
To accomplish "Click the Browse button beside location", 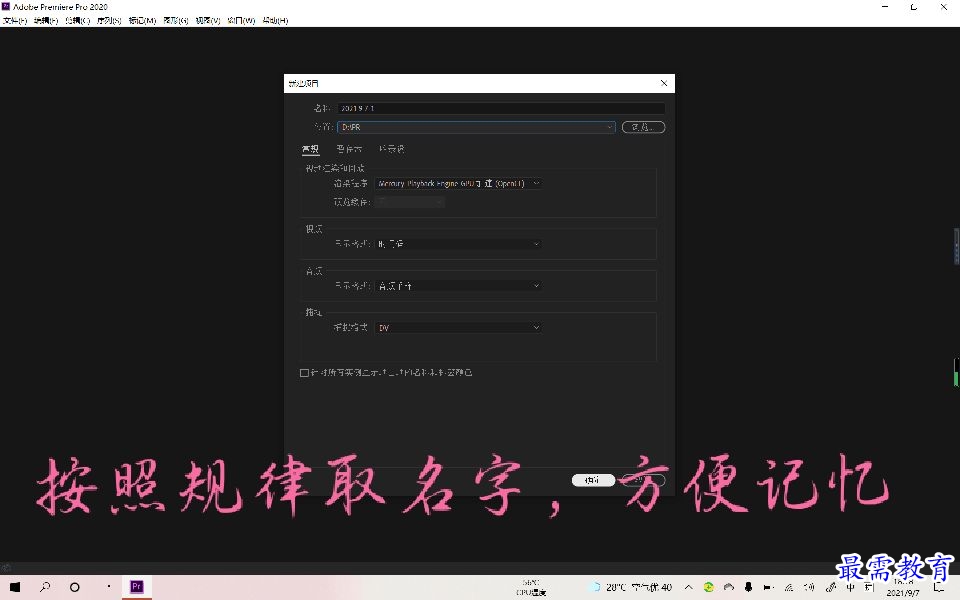I will 643,127.
